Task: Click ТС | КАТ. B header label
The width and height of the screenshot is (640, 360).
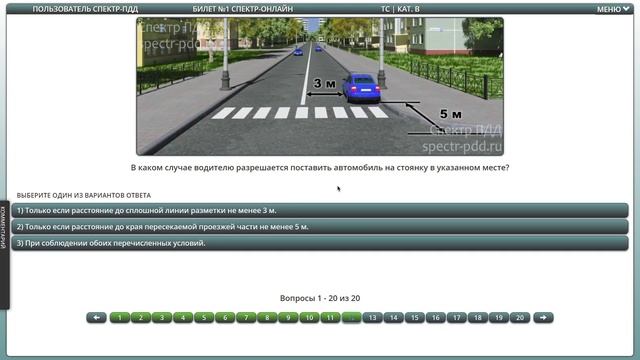Action: point(400,9)
